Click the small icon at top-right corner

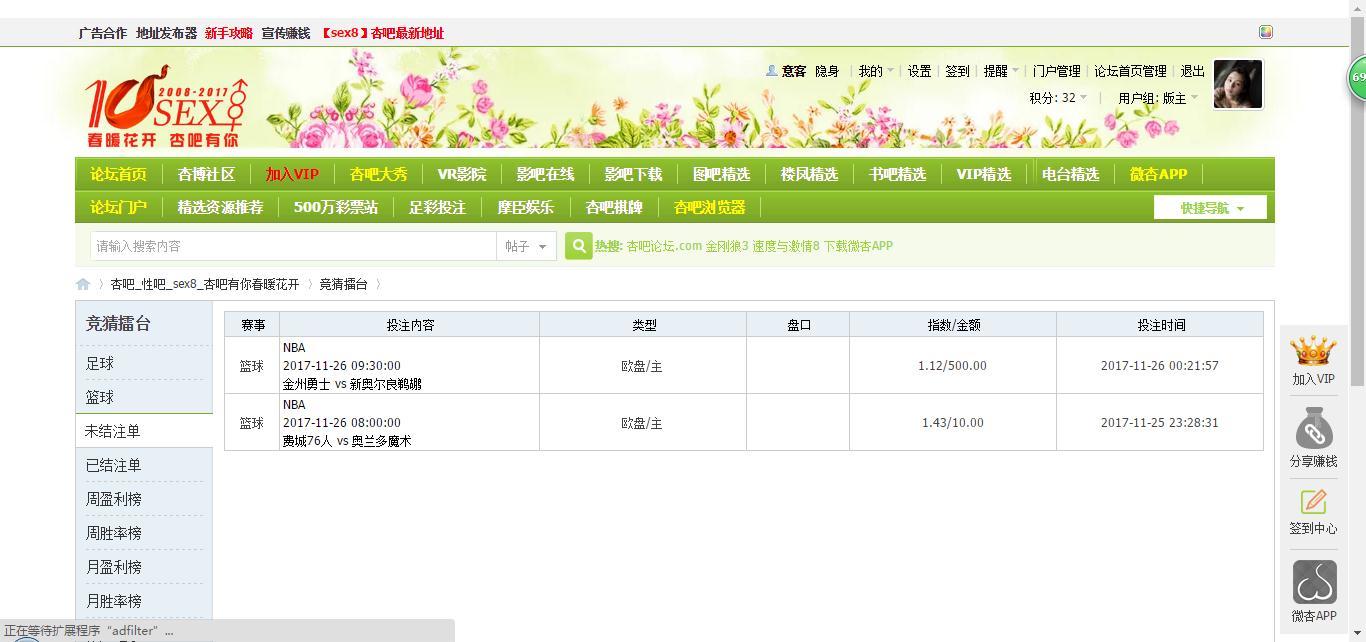click(x=1266, y=32)
